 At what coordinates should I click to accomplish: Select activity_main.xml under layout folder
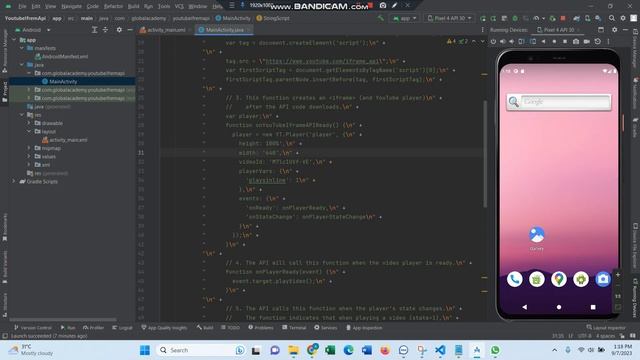[64, 140]
